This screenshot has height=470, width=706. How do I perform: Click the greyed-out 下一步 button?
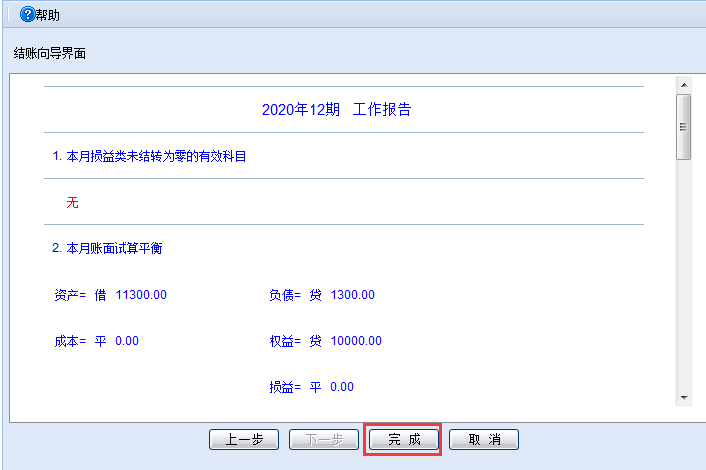[324, 439]
